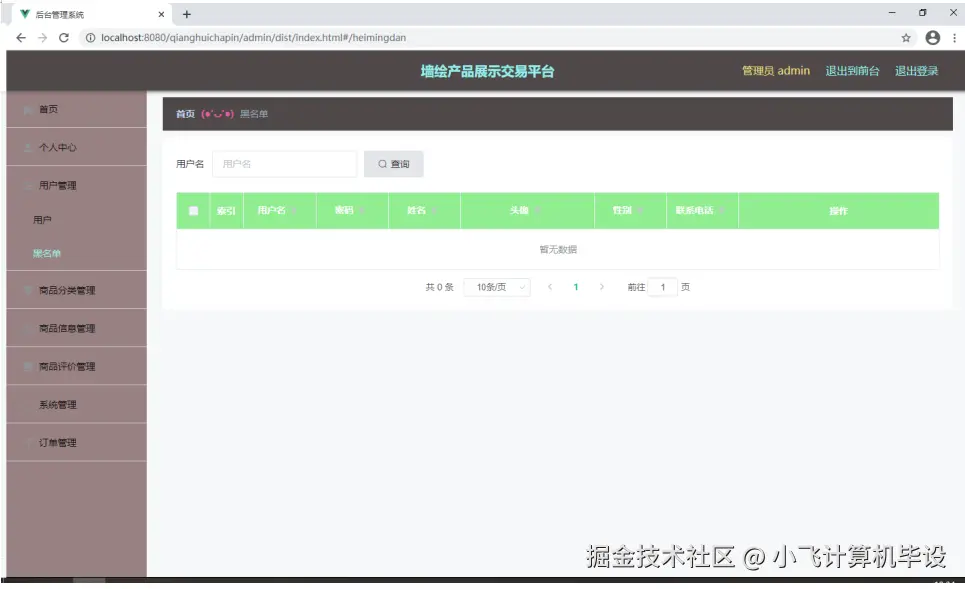Click the 退出到前台 link in header
965x589 pixels.
coord(852,71)
